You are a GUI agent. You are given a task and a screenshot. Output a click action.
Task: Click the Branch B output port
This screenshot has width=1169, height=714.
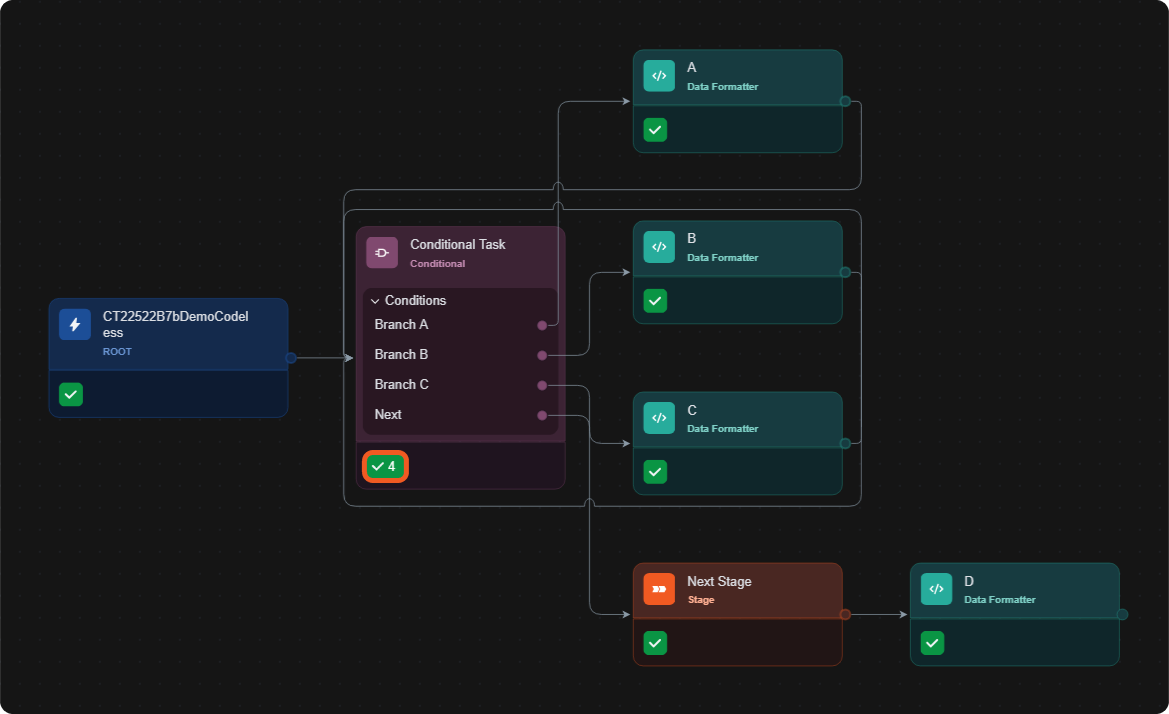(542, 356)
